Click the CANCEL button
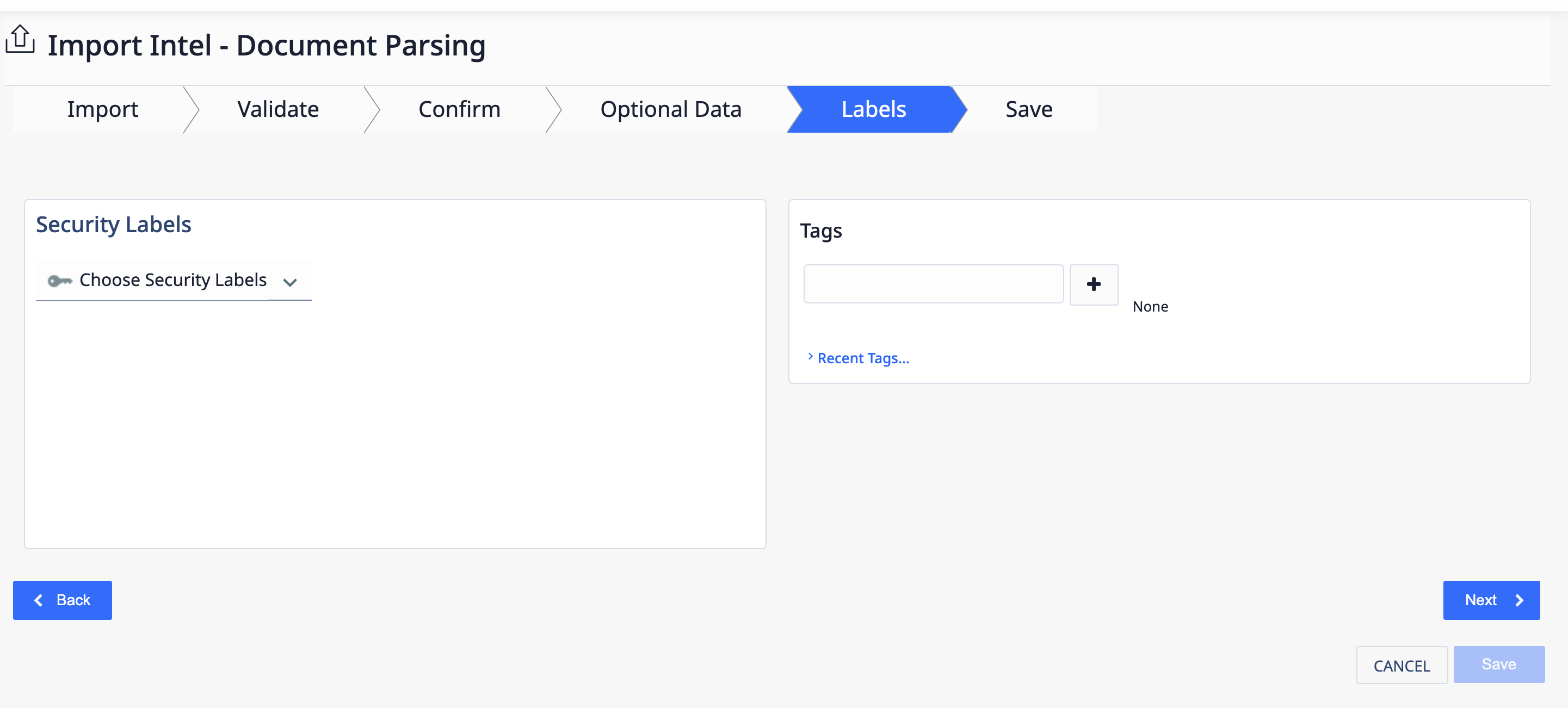Image resolution: width=1568 pixels, height=708 pixels. tap(1402, 665)
